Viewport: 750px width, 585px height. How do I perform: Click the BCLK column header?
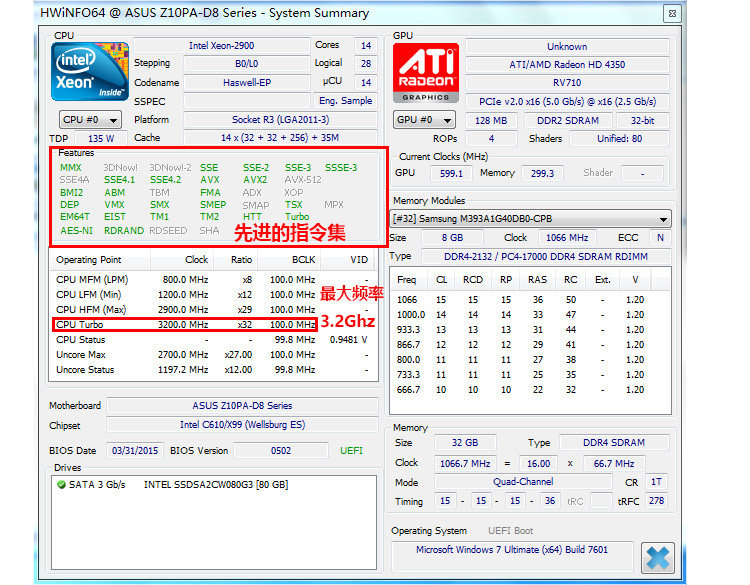tap(289, 260)
